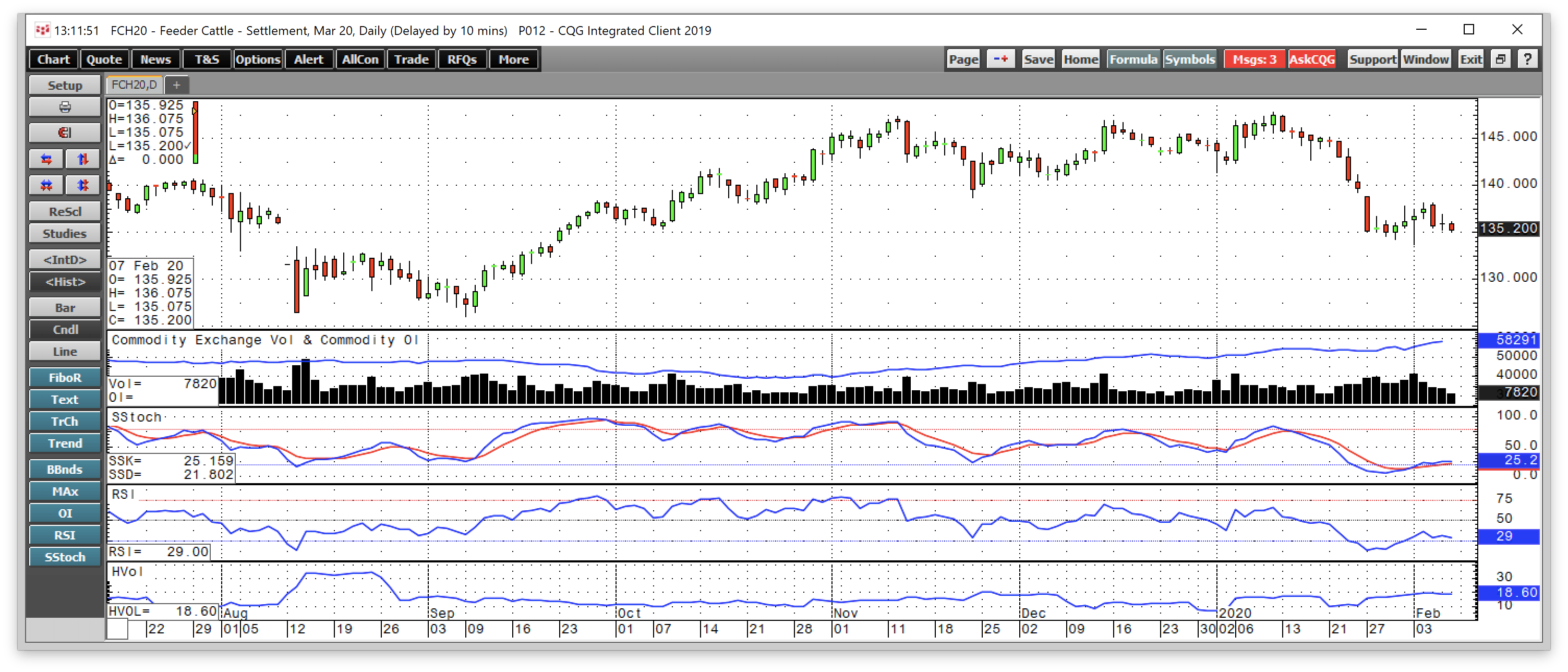
Task: Activate the FiboR tool
Action: point(65,377)
